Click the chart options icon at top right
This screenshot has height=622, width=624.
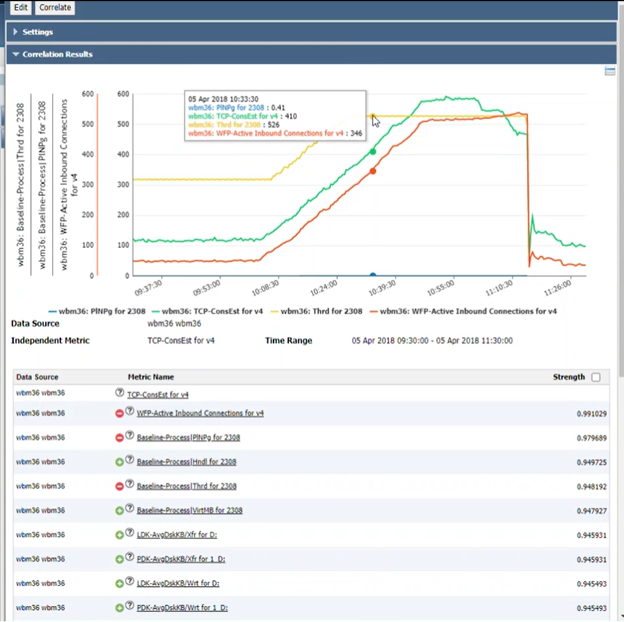pyautogui.click(x=610, y=72)
